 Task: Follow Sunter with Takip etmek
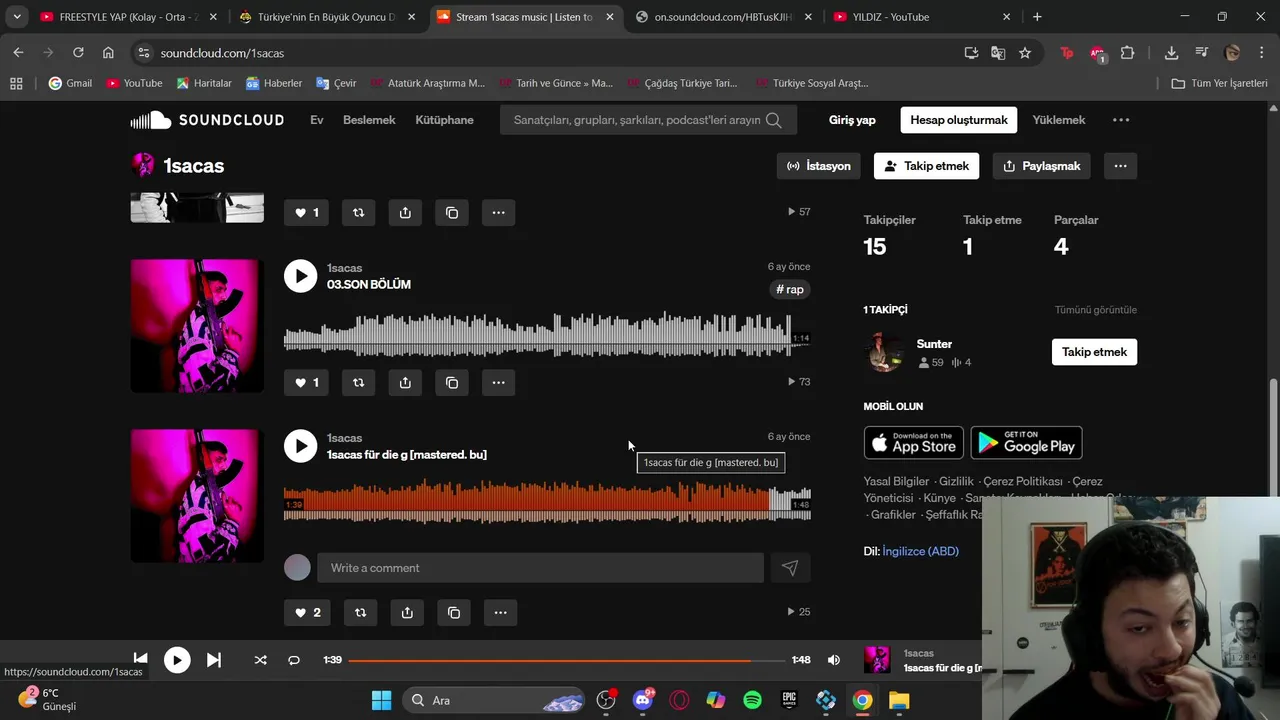click(x=1094, y=352)
